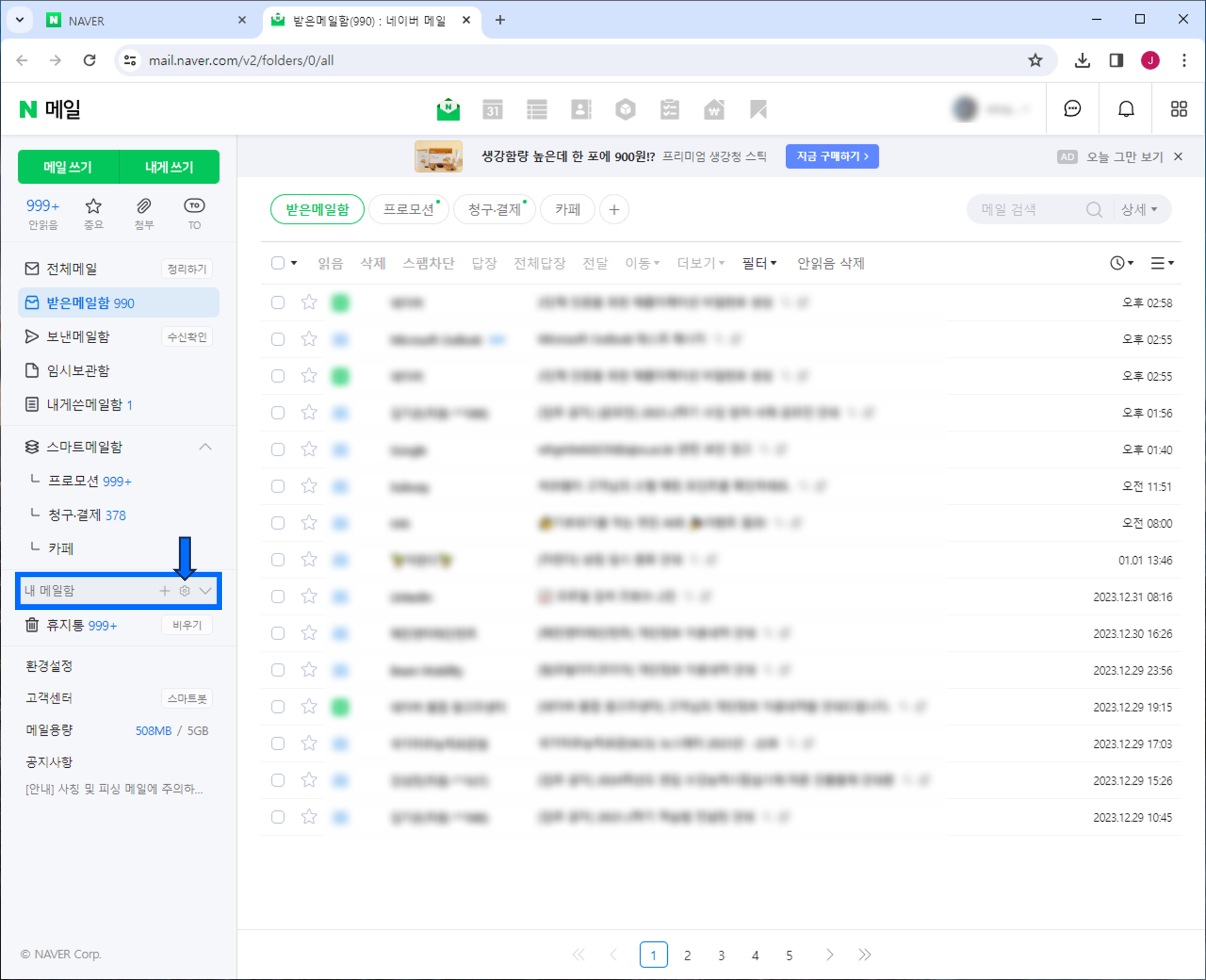Click the gear icon next to 내 메일함
The width and height of the screenshot is (1206, 980).
[x=185, y=591]
